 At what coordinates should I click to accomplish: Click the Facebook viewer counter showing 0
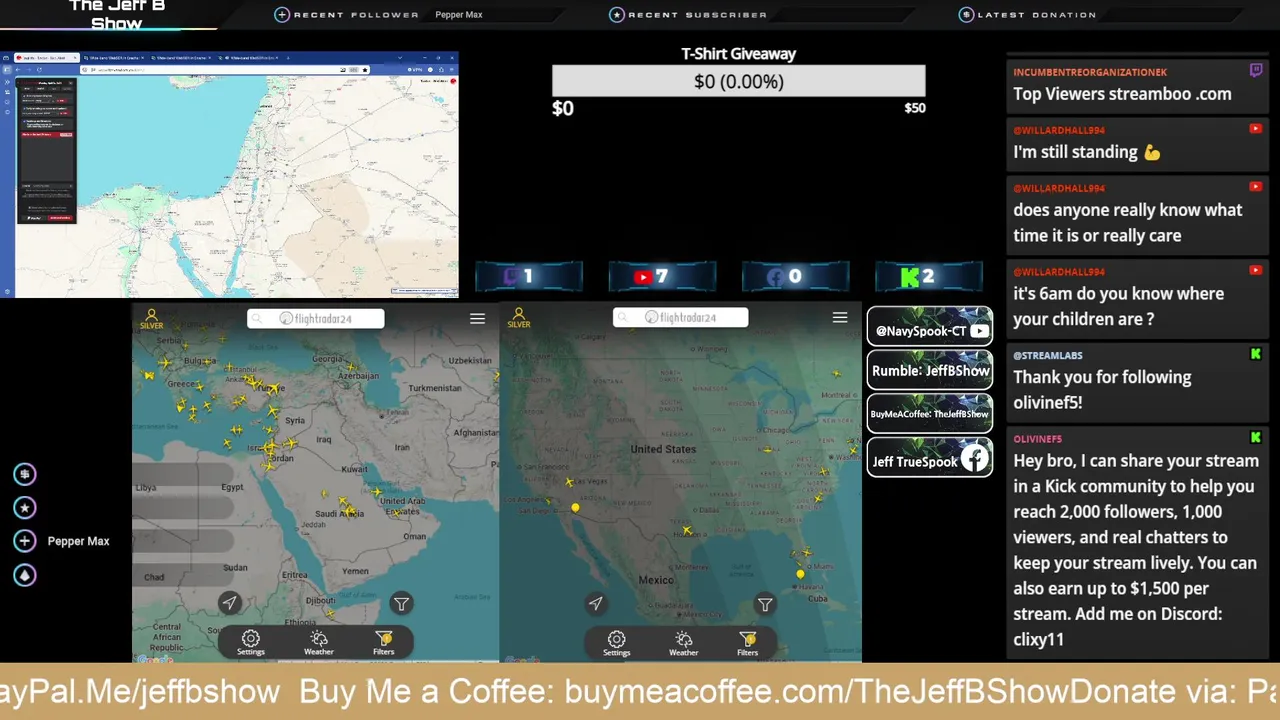click(x=795, y=277)
